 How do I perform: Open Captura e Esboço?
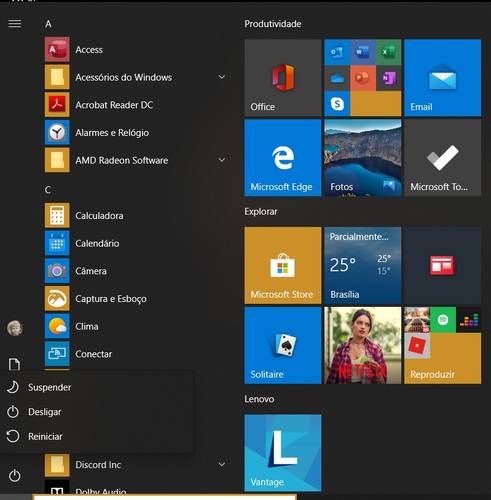137,299
